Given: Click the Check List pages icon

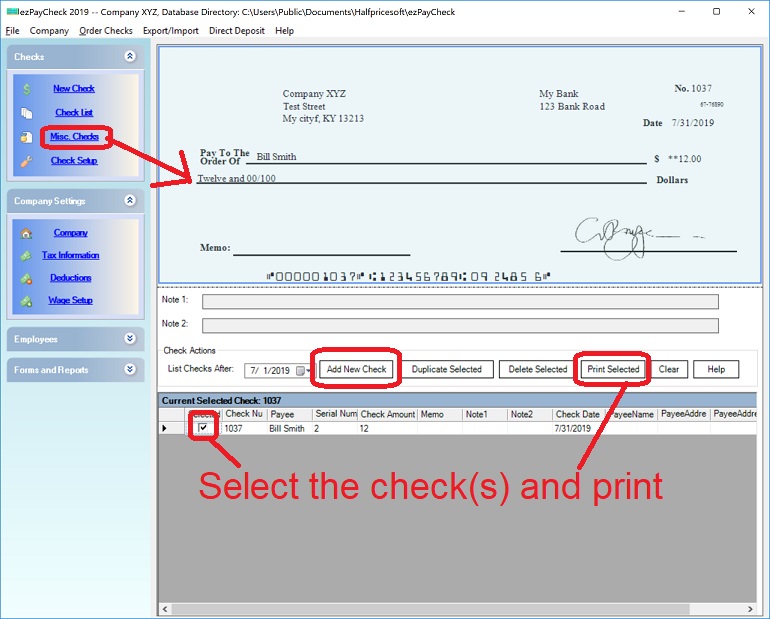Looking at the screenshot, I should pyautogui.click(x=27, y=113).
